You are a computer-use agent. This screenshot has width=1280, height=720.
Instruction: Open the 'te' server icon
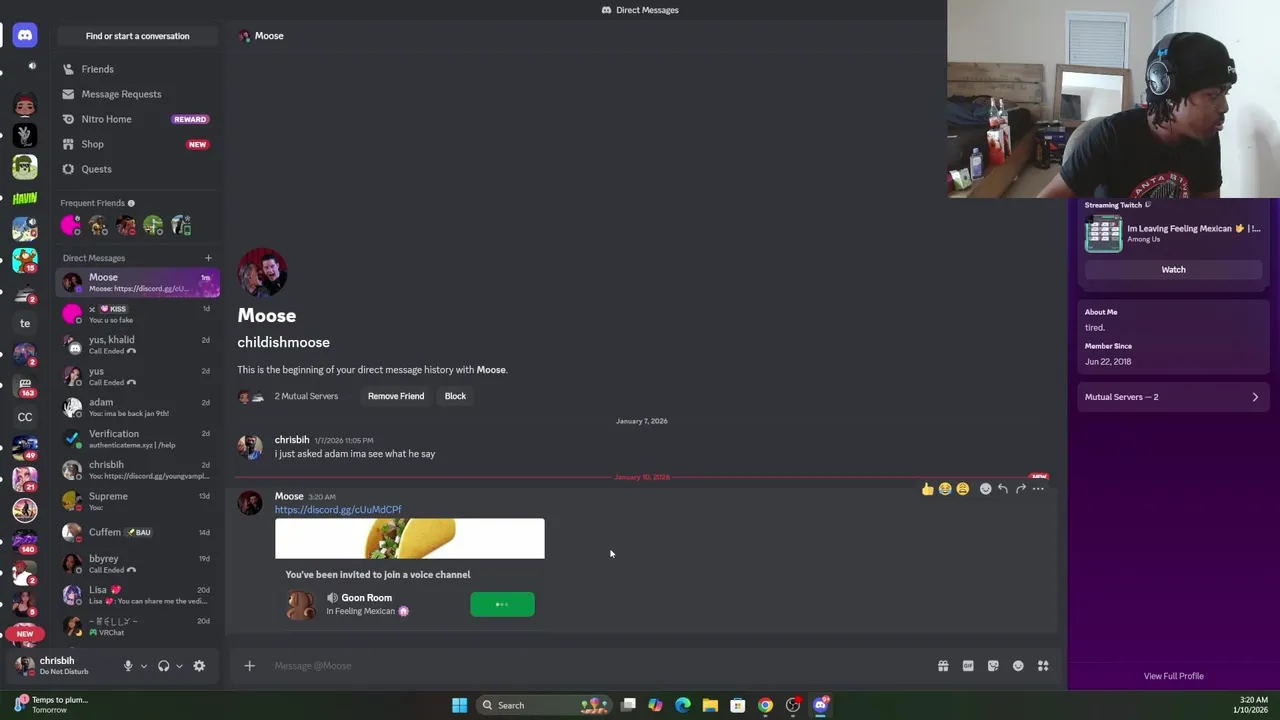pos(25,323)
